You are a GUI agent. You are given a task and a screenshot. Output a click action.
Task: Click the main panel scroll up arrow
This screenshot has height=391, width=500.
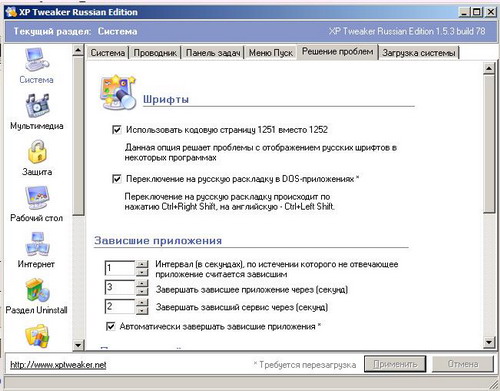[x=489, y=69]
